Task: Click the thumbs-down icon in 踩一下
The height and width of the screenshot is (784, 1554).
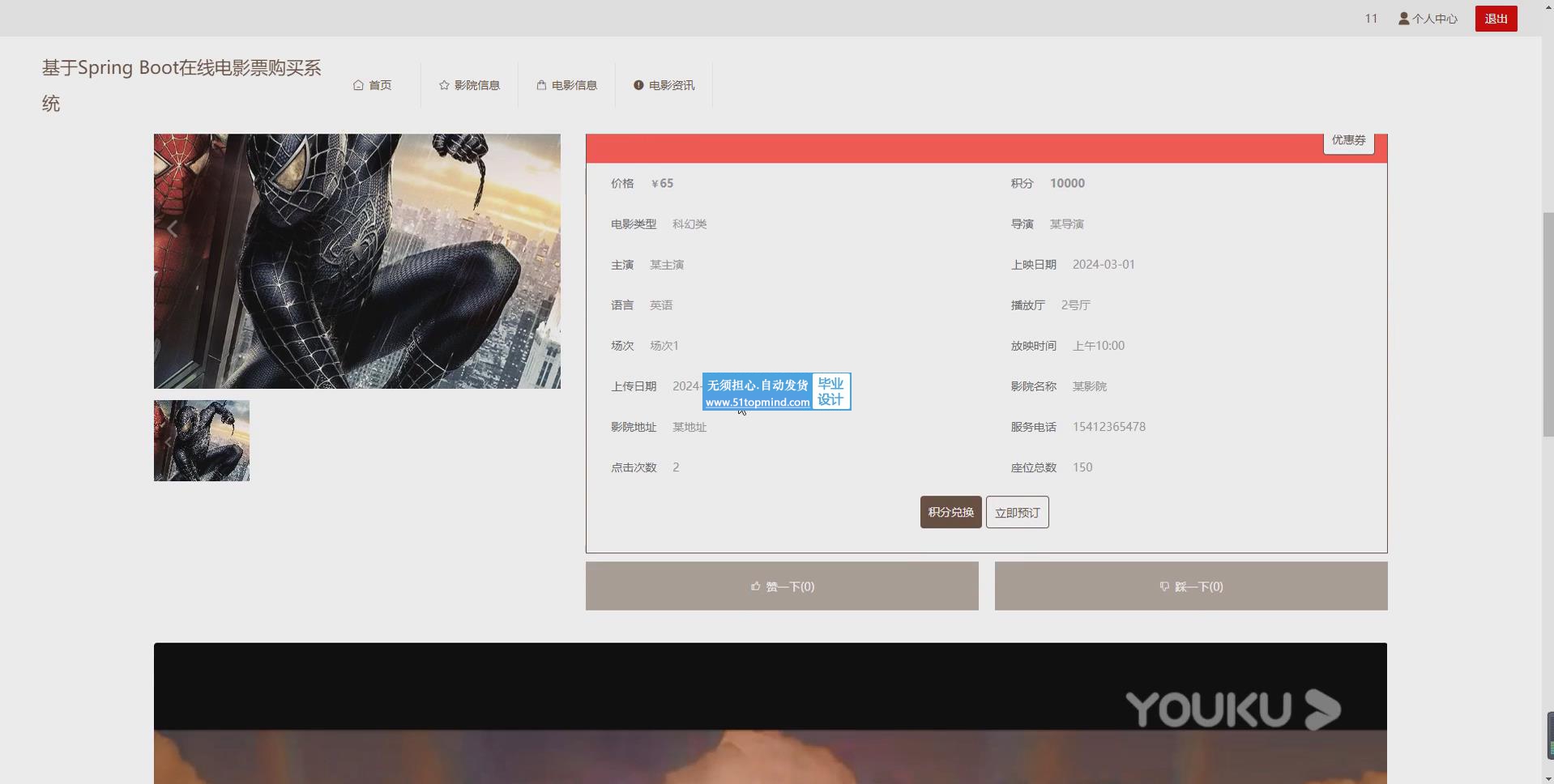Action: 1164,586
